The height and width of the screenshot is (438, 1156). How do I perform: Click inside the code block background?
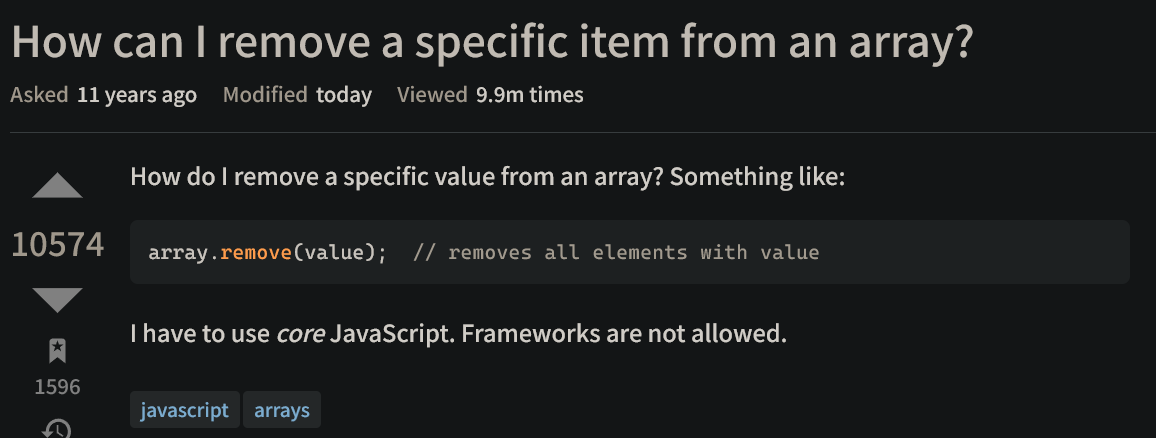(x=630, y=252)
